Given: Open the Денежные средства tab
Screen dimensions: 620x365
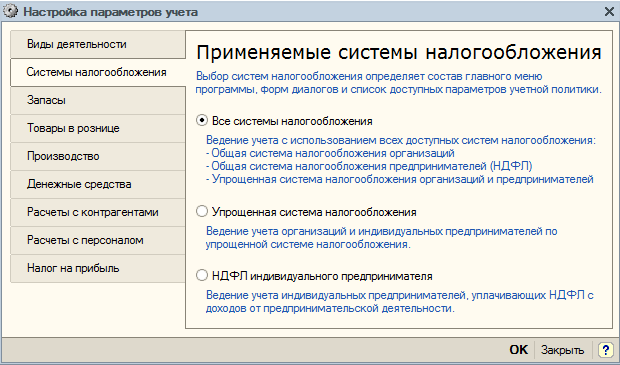Looking at the screenshot, I should tap(98, 184).
